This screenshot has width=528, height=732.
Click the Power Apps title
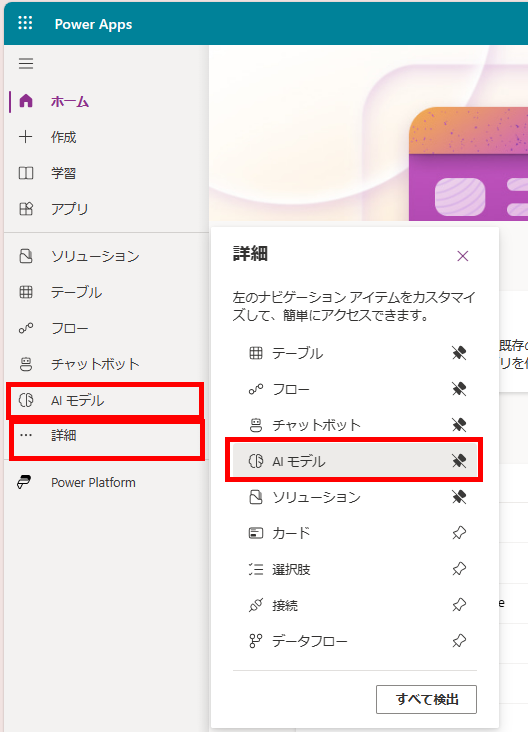pos(93,24)
